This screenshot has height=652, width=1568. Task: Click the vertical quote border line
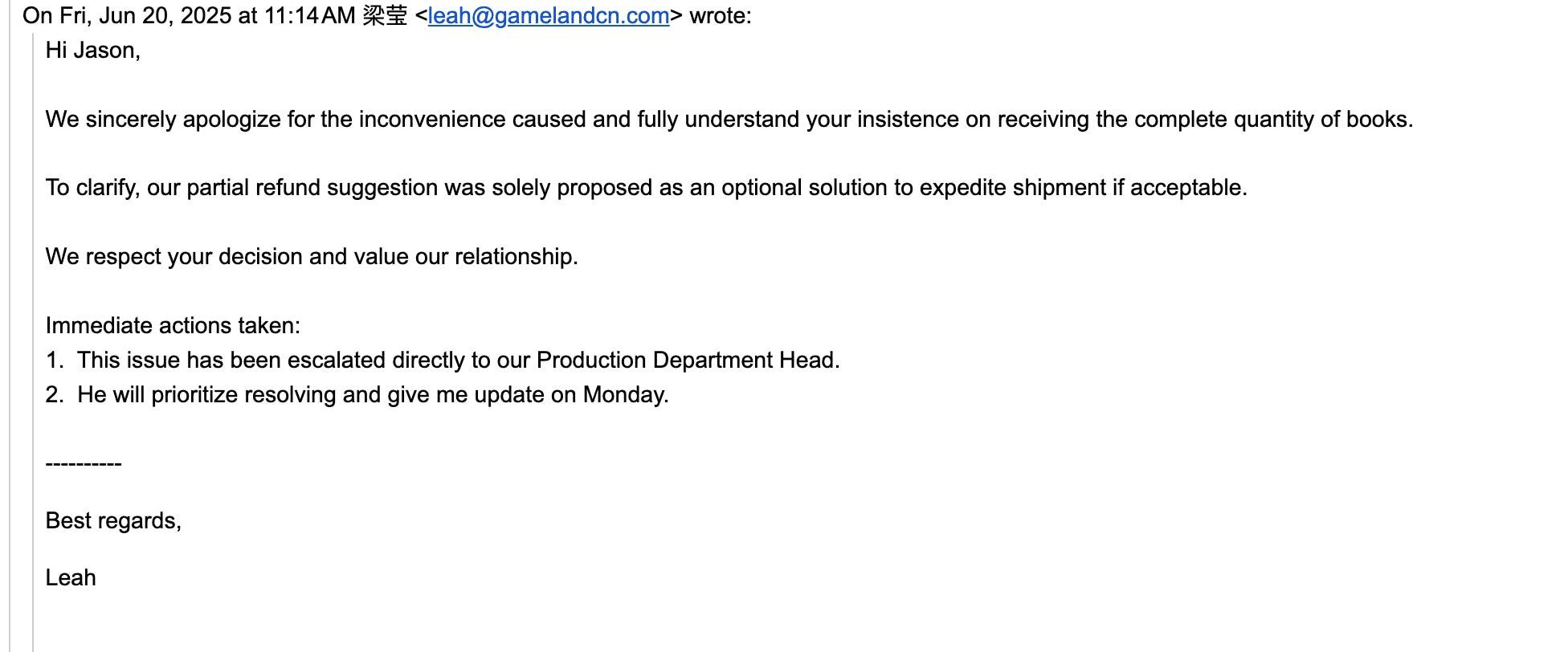(x=33, y=321)
